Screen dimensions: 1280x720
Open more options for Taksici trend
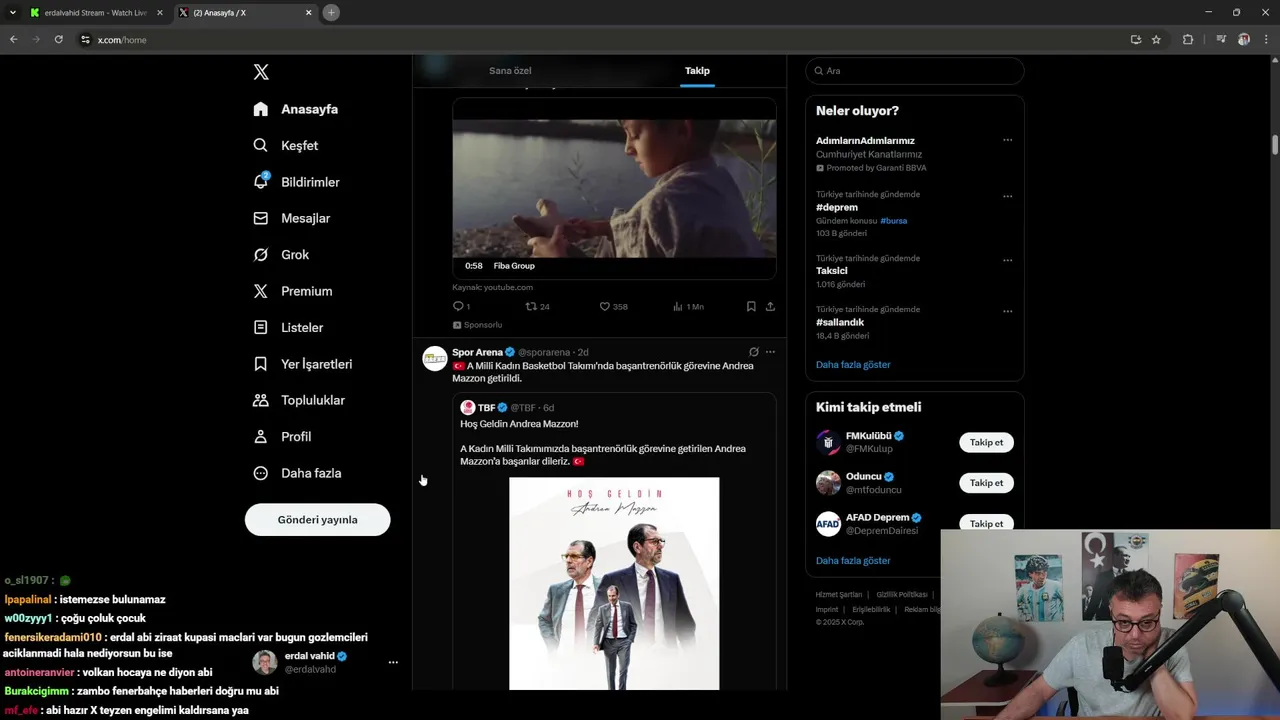(x=1007, y=260)
